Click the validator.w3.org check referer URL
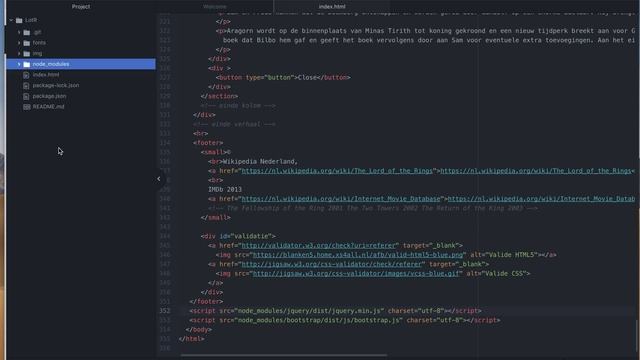Screen dimensions: 640x360 pos(319,245)
